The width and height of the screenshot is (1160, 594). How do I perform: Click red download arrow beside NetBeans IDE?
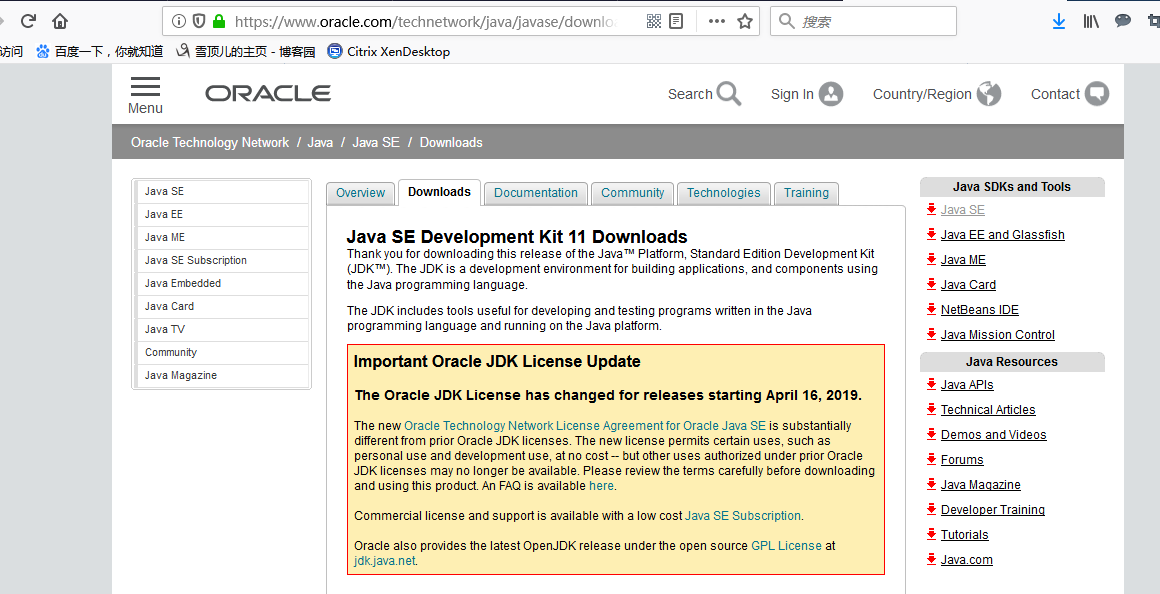(931, 308)
